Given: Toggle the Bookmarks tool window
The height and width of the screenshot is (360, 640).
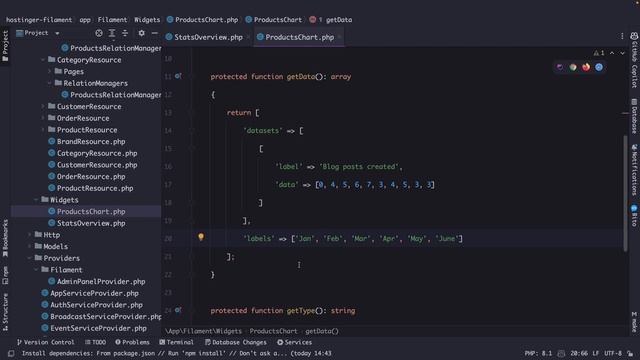Looking at the screenshot, I should click(5, 238).
